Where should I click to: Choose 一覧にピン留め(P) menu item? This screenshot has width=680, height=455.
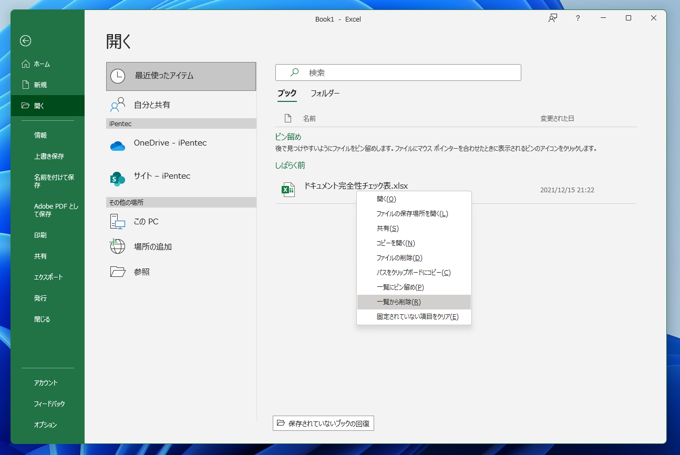[x=414, y=288]
